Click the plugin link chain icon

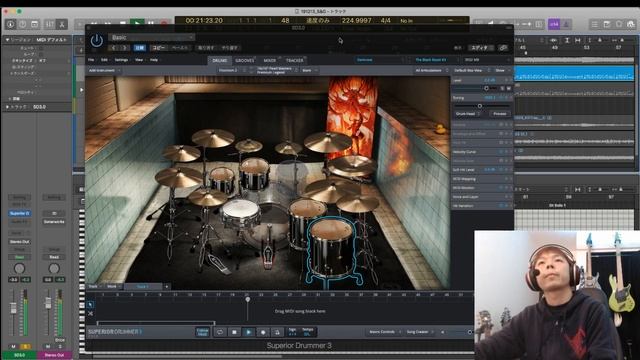[503, 48]
